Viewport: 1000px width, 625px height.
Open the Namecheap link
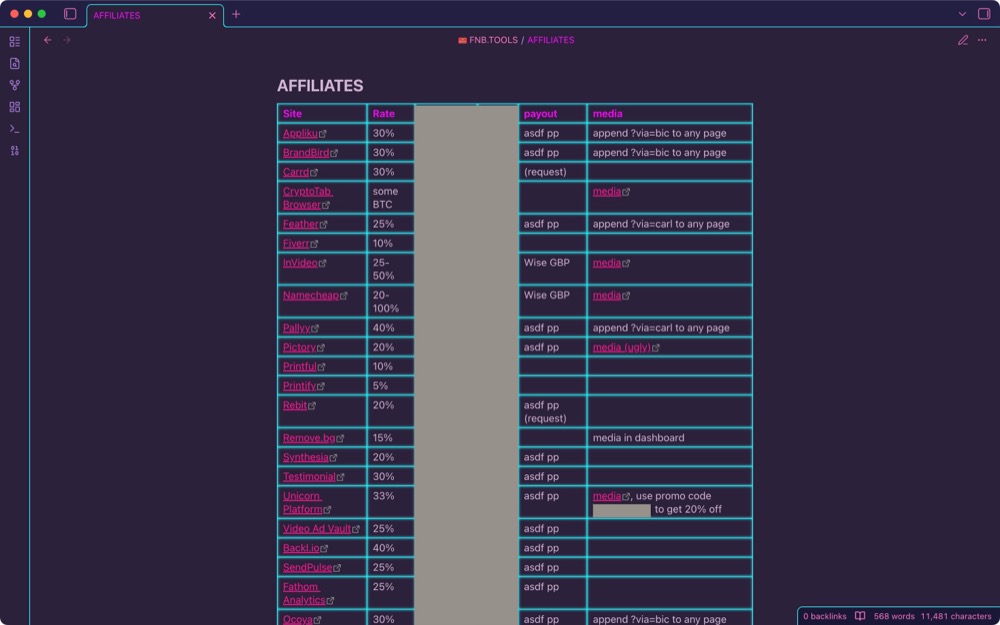point(311,295)
